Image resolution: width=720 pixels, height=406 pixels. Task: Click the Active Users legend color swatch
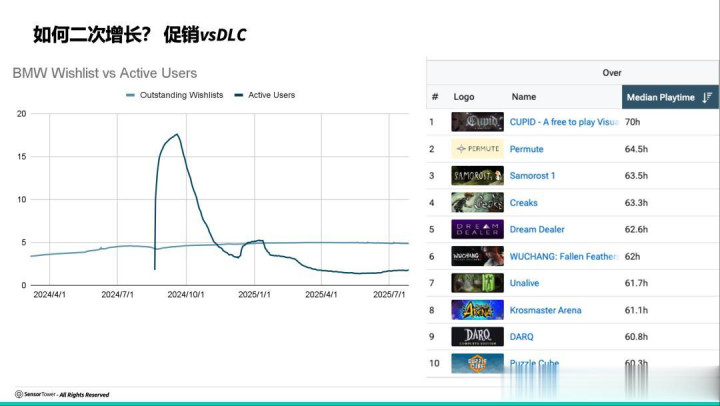[x=239, y=95]
